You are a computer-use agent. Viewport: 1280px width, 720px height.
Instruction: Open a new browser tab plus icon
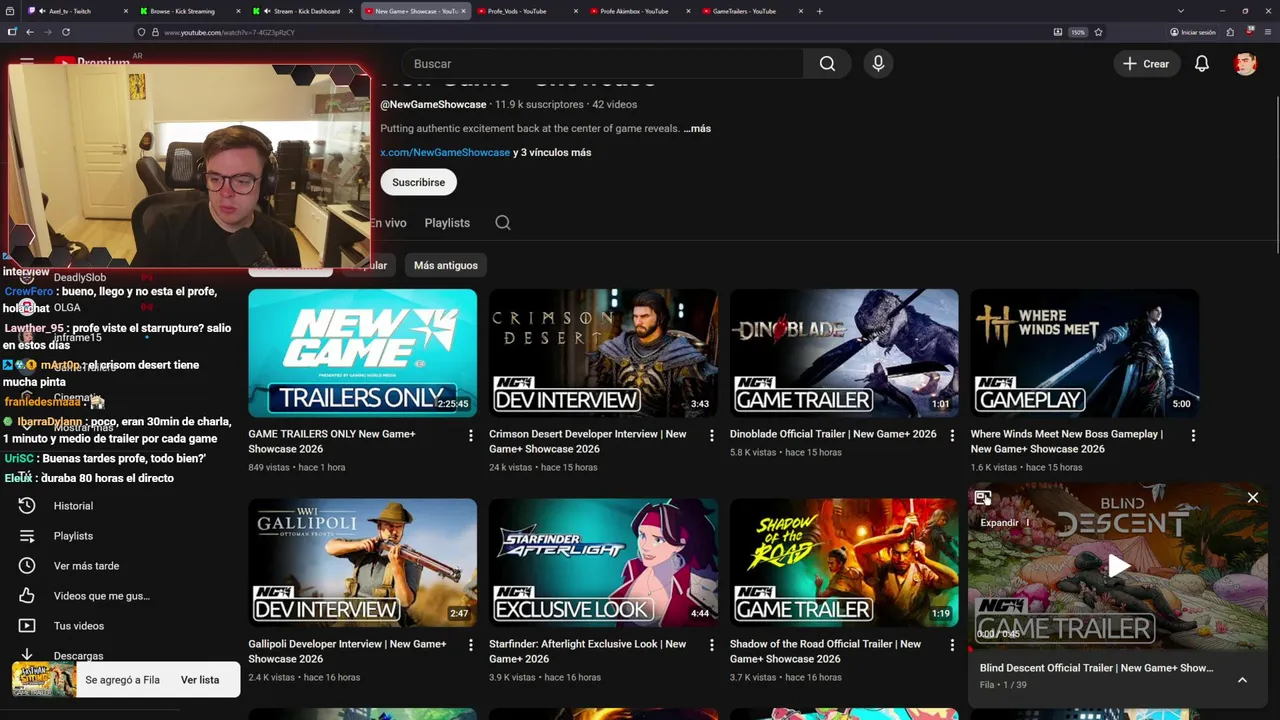[820, 11]
